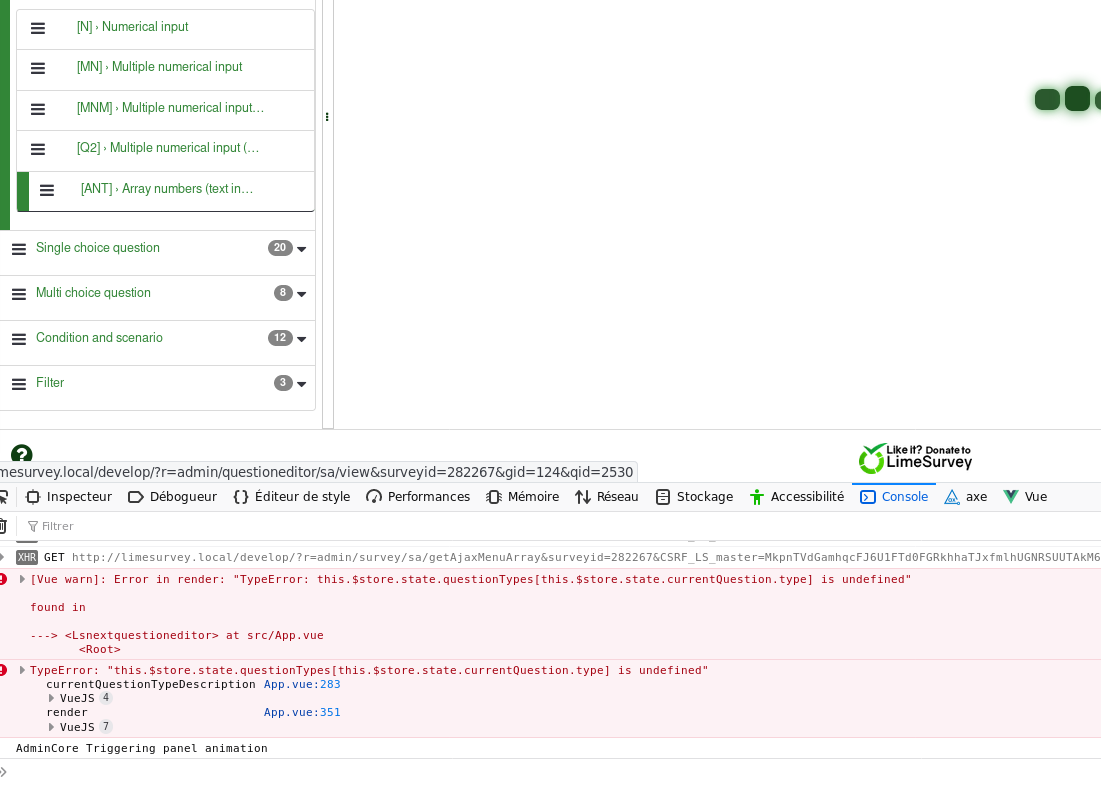
Task: Click the drag handle for Single choice question group
Action: 18,249
